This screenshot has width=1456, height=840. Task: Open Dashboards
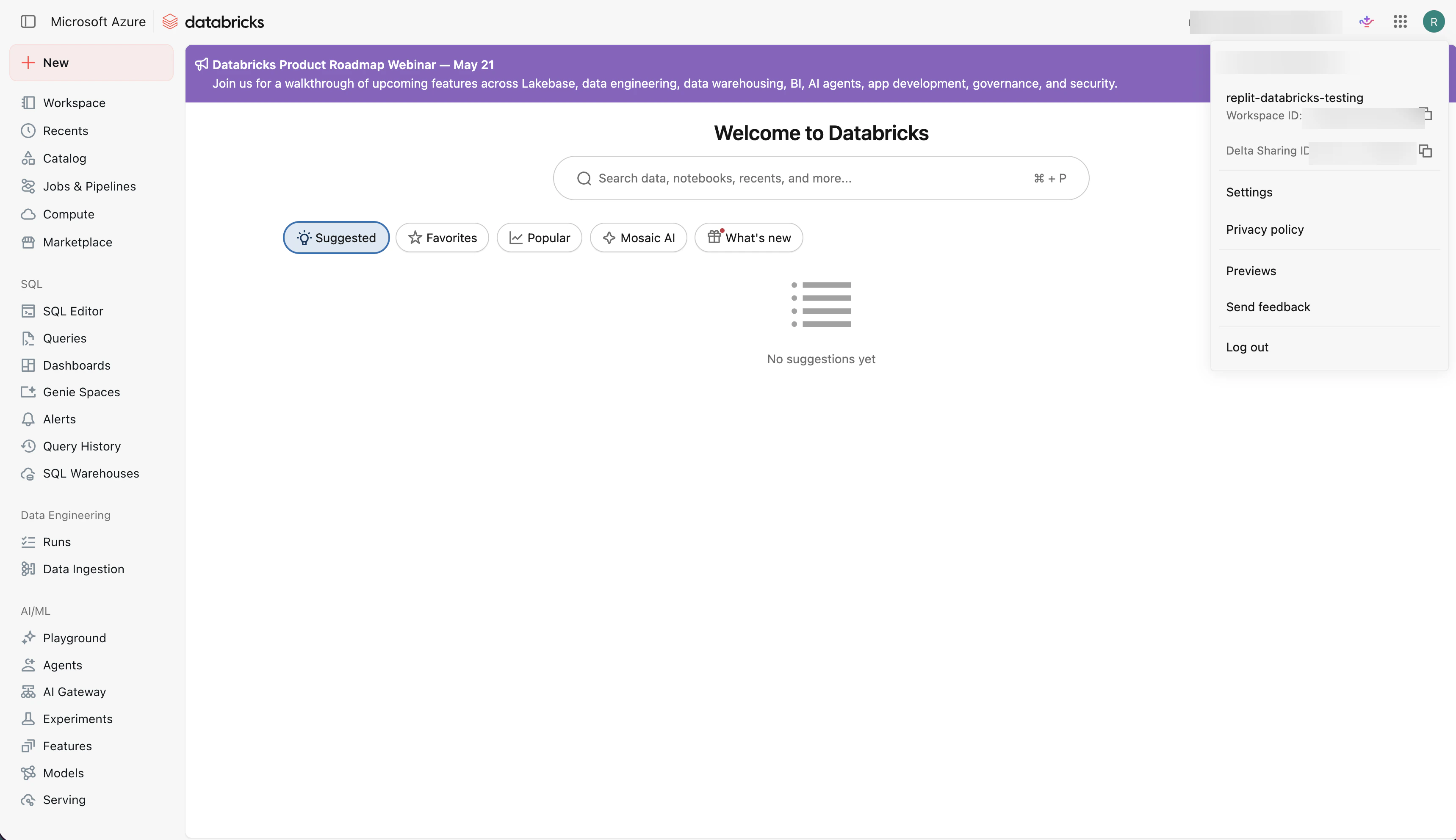(91, 365)
